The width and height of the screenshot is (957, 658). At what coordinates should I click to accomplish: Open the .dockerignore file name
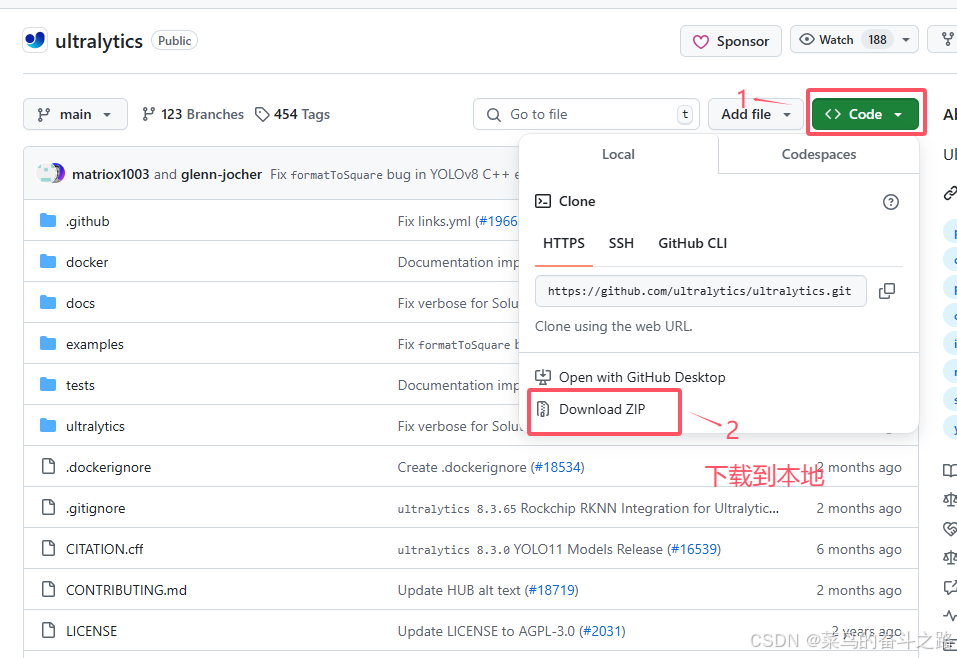tap(109, 467)
